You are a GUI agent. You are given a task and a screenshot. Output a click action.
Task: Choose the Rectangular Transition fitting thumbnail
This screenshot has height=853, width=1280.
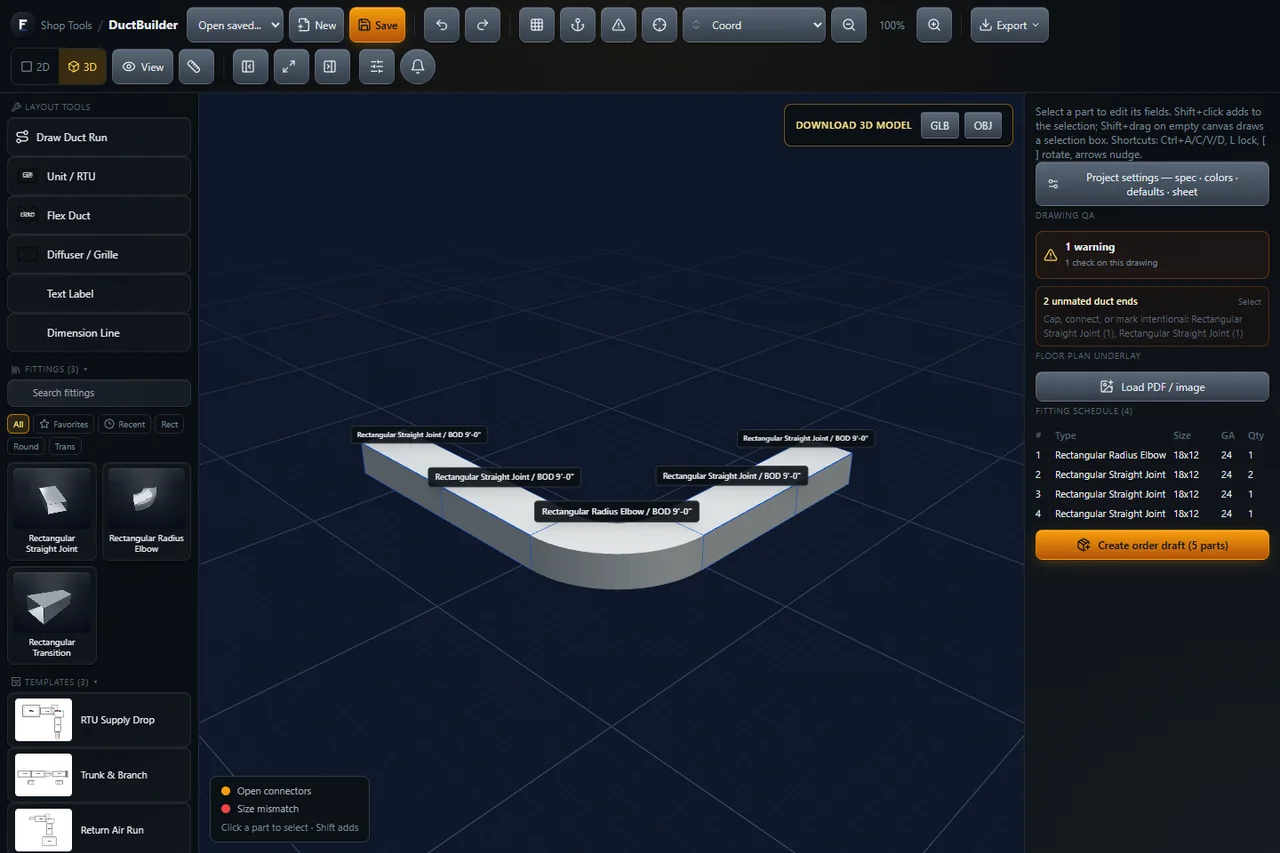pos(52,615)
